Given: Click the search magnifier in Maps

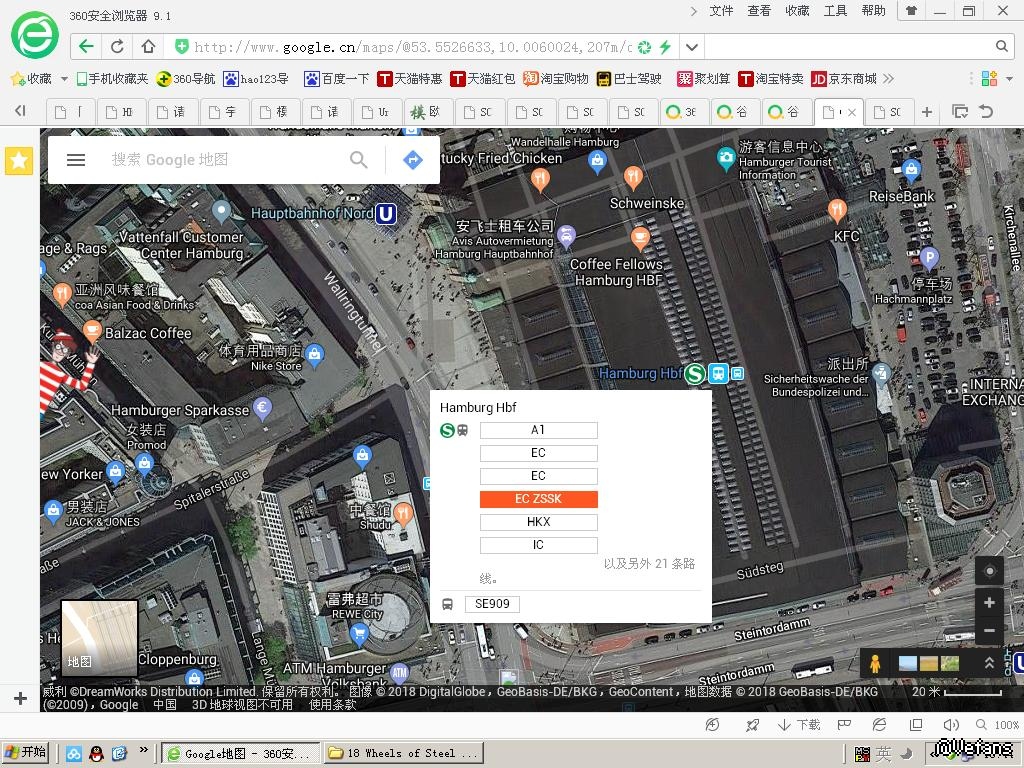Looking at the screenshot, I should [359, 160].
